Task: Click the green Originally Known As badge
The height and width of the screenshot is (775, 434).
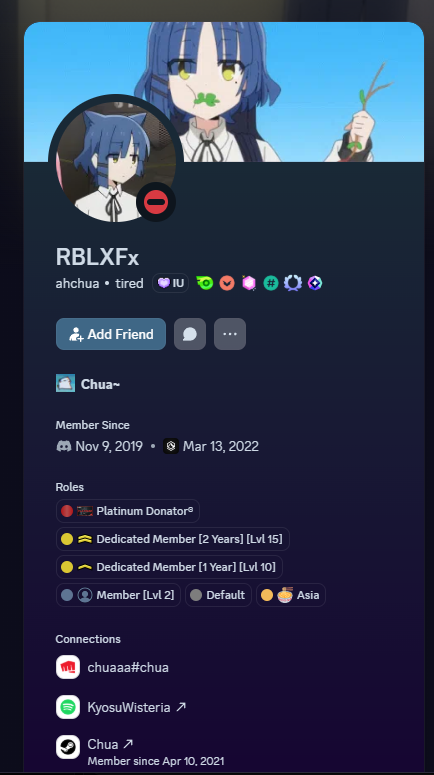Action: point(205,283)
